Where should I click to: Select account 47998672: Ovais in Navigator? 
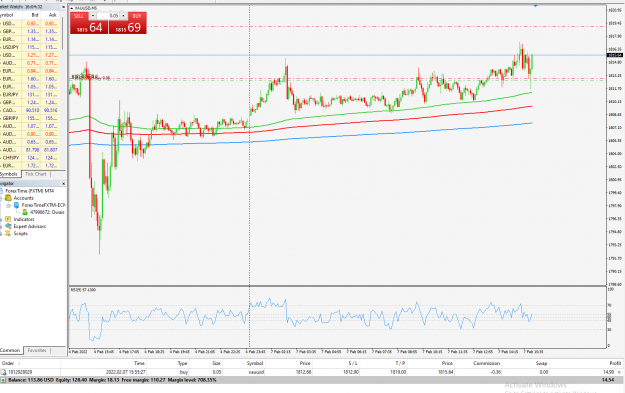pos(47,212)
